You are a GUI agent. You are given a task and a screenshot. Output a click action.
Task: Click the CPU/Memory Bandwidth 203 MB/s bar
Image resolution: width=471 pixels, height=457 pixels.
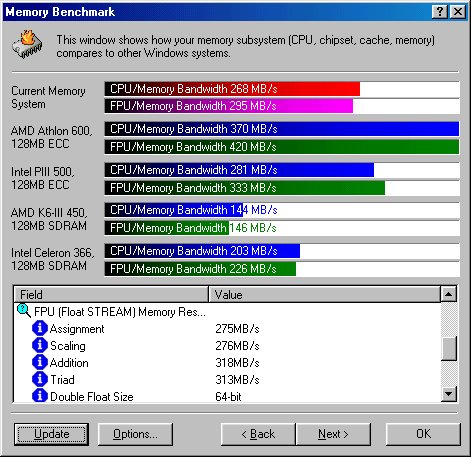pyautogui.click(x=202, y=251)
